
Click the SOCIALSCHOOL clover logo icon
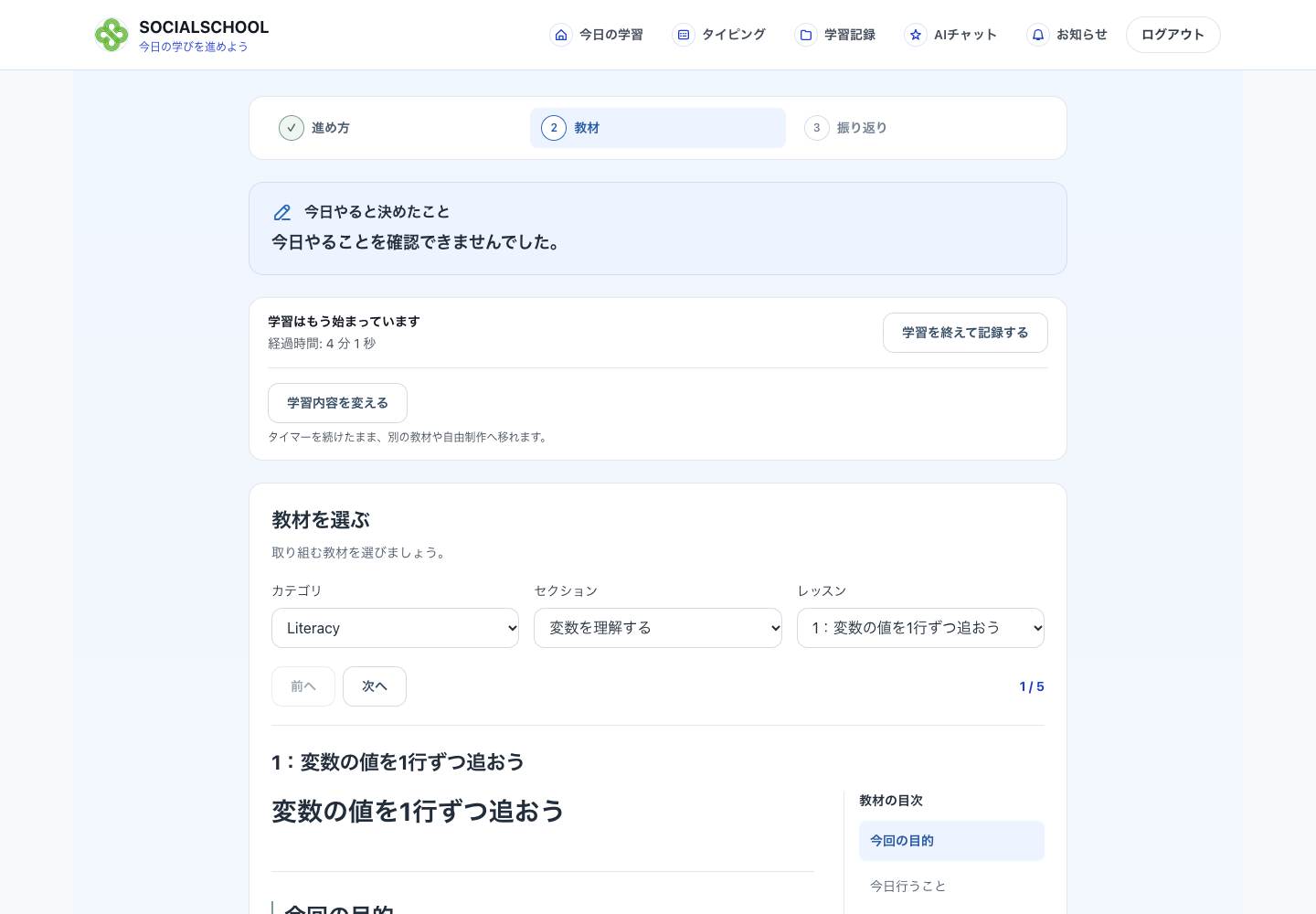[x=111, y=35]
